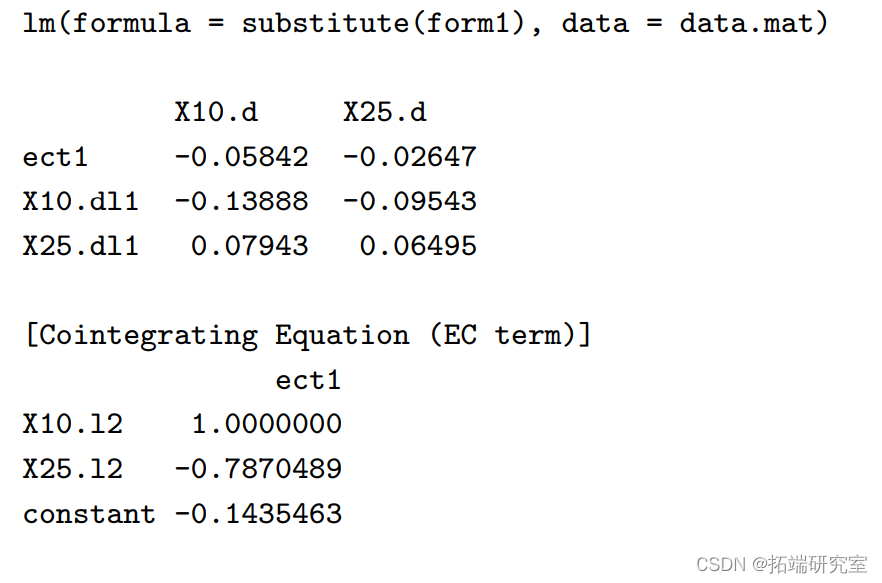
Task: Click the X10.l2 row label
Action: [73, 424]
